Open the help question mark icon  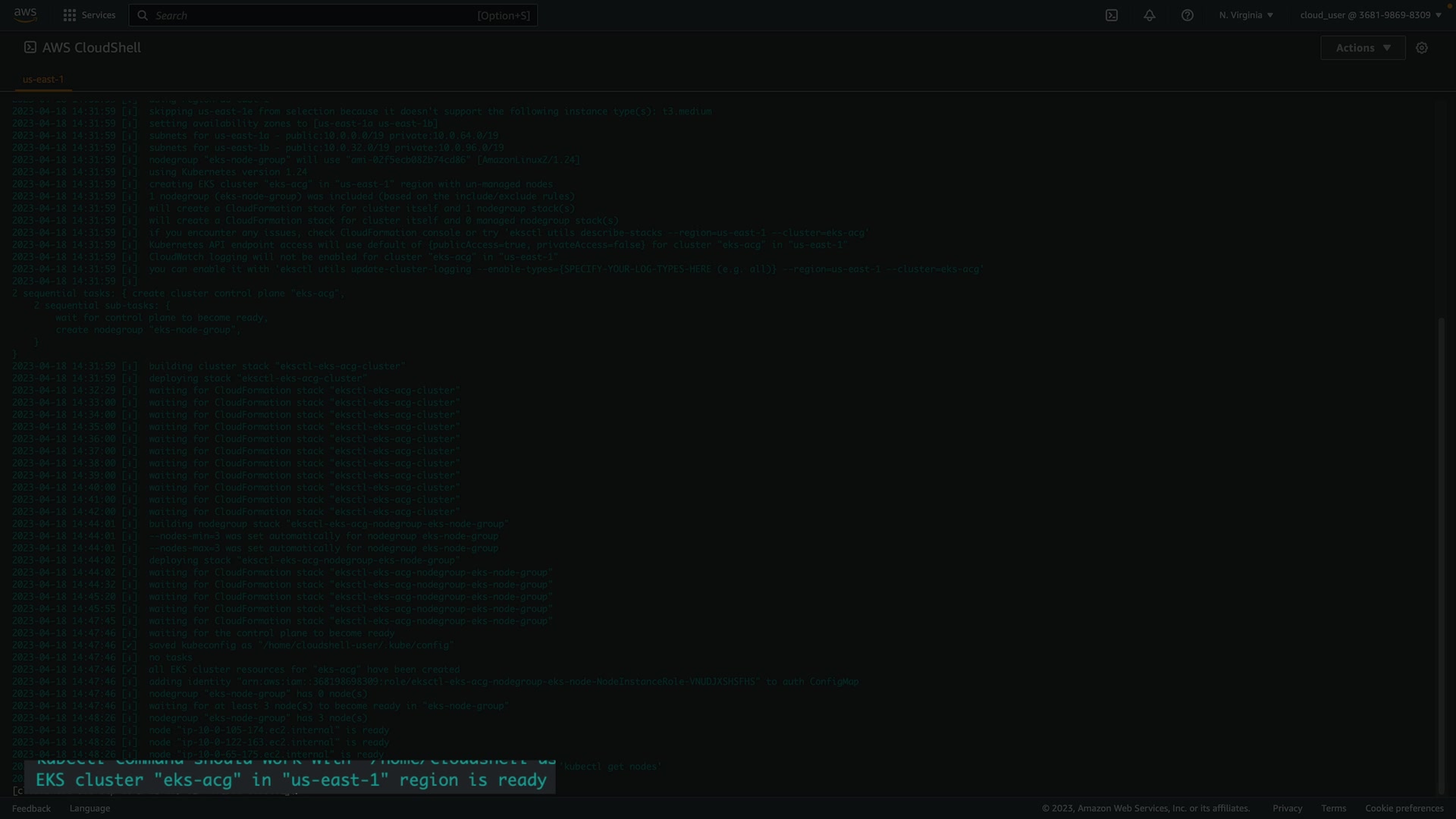tap(1188, 15)
